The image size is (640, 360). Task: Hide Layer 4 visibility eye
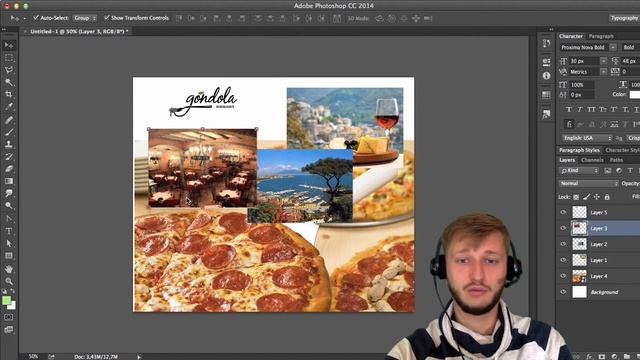click(x=563, y=276)
